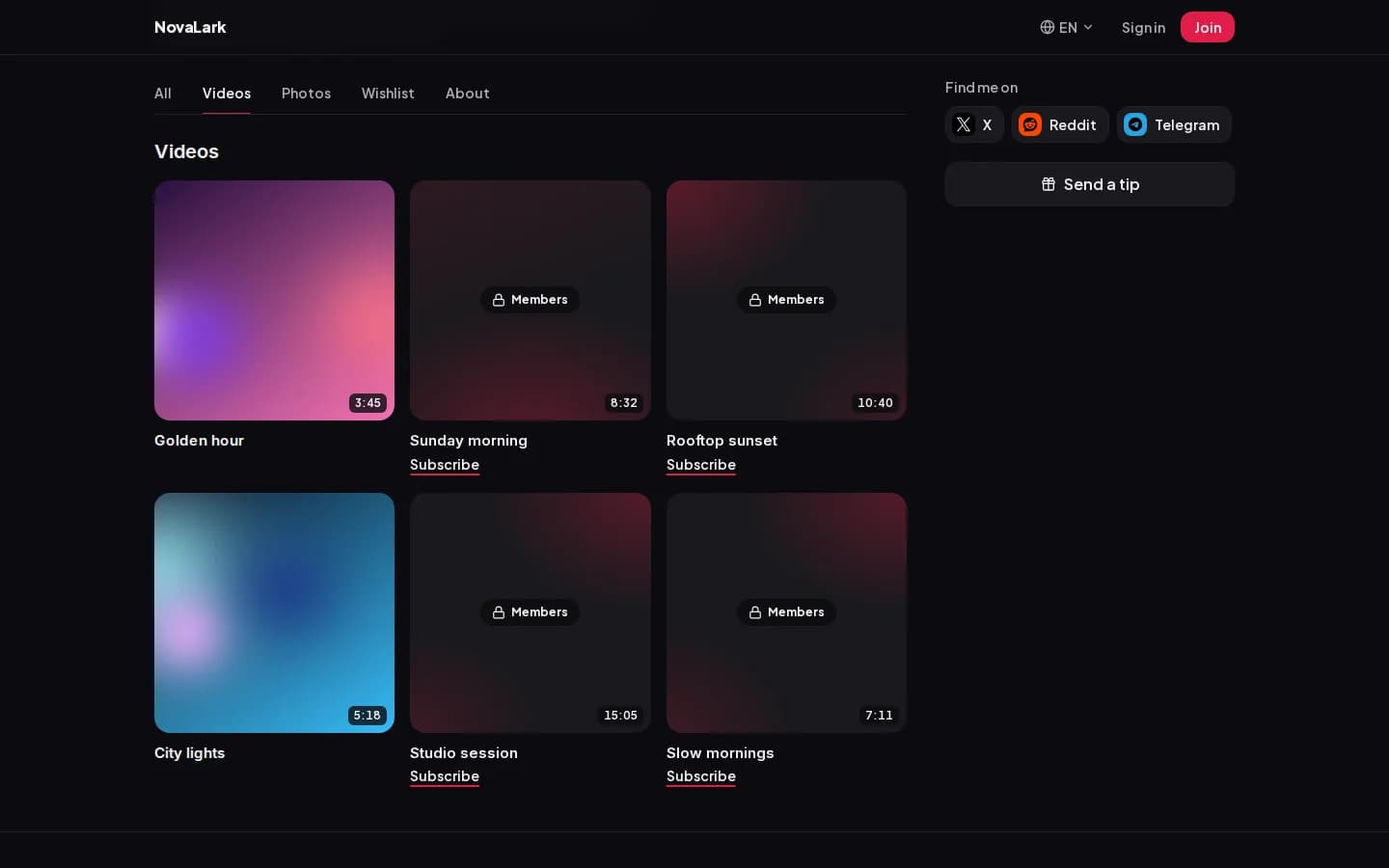Open the locked Slow mornings video thumbnail
Image resolution: width=1389 pixels, height=868 pixels.
pos(786,612)
